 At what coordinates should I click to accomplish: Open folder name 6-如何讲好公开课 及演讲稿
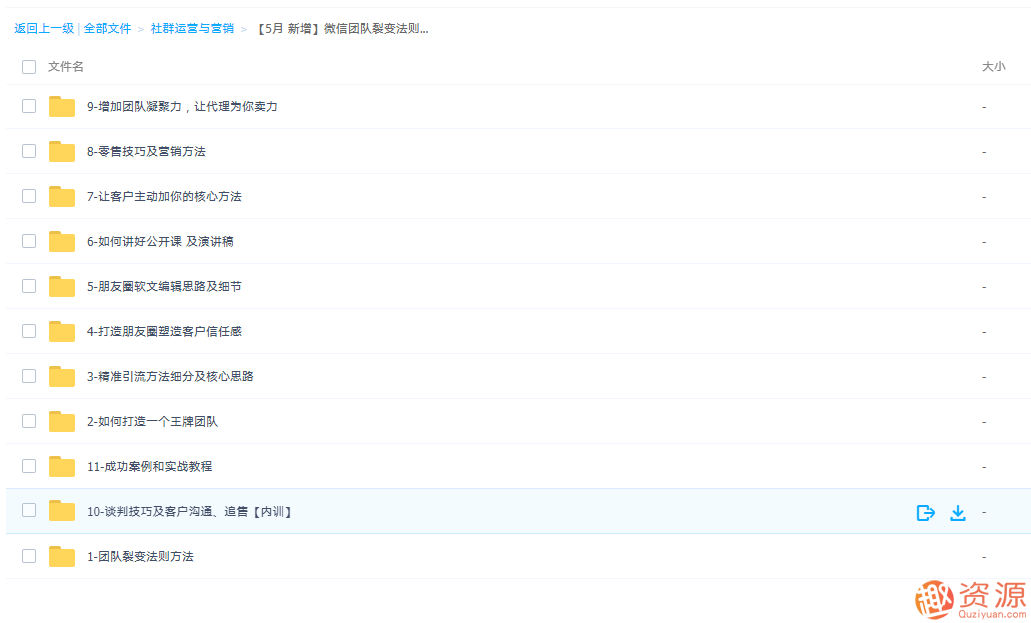tap(160, 241)
